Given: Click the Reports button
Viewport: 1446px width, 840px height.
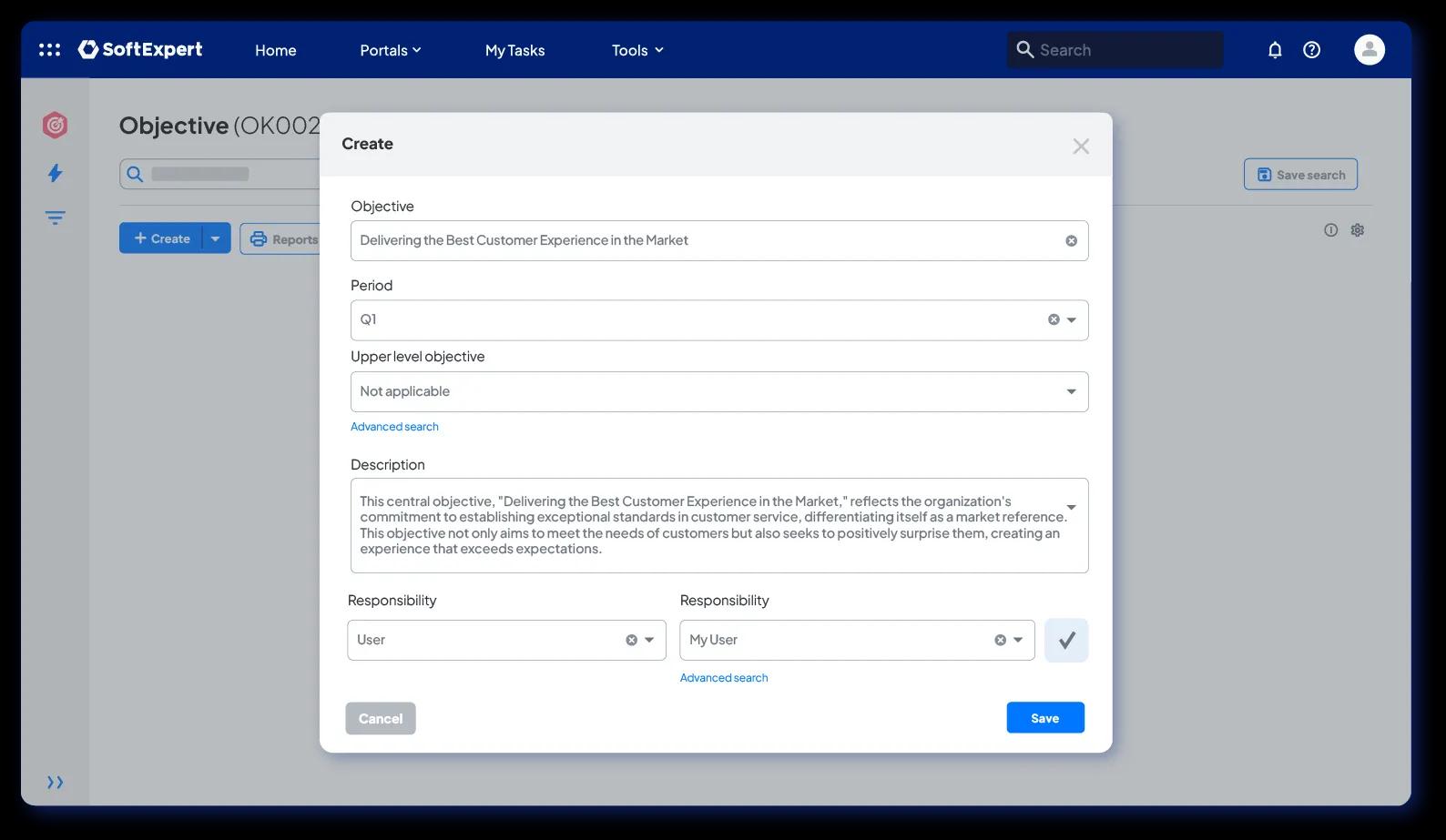Looking at the screenshot, I should pyautogui.click(x=280, y=238).
